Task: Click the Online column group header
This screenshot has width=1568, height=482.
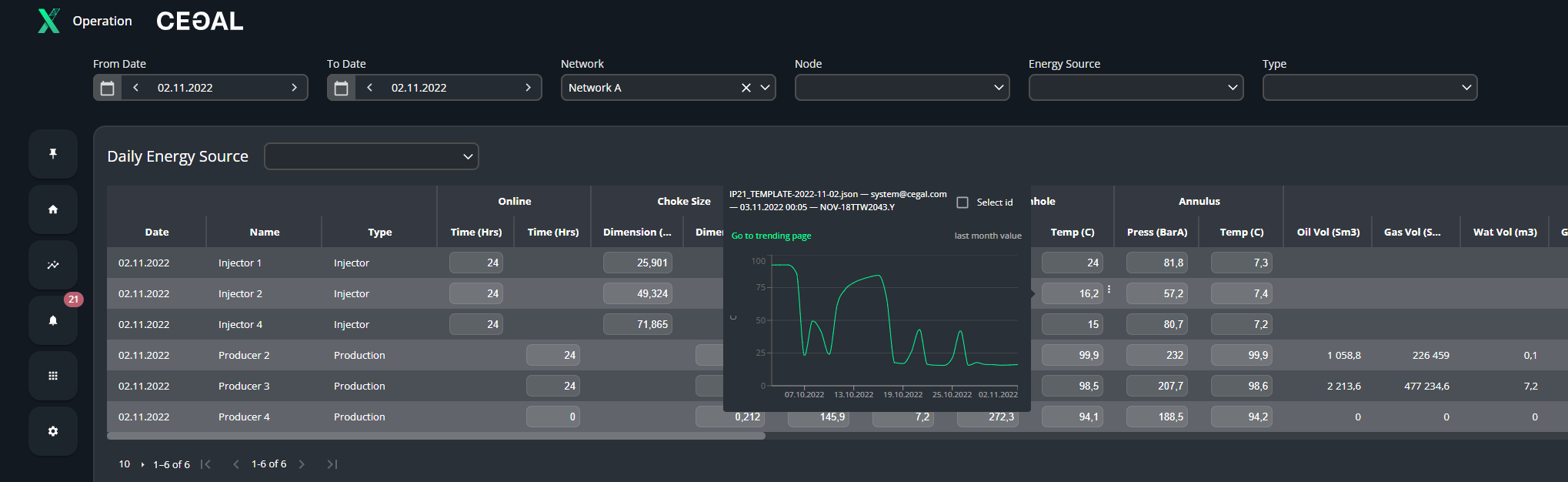Action: (x=515, y=201)
